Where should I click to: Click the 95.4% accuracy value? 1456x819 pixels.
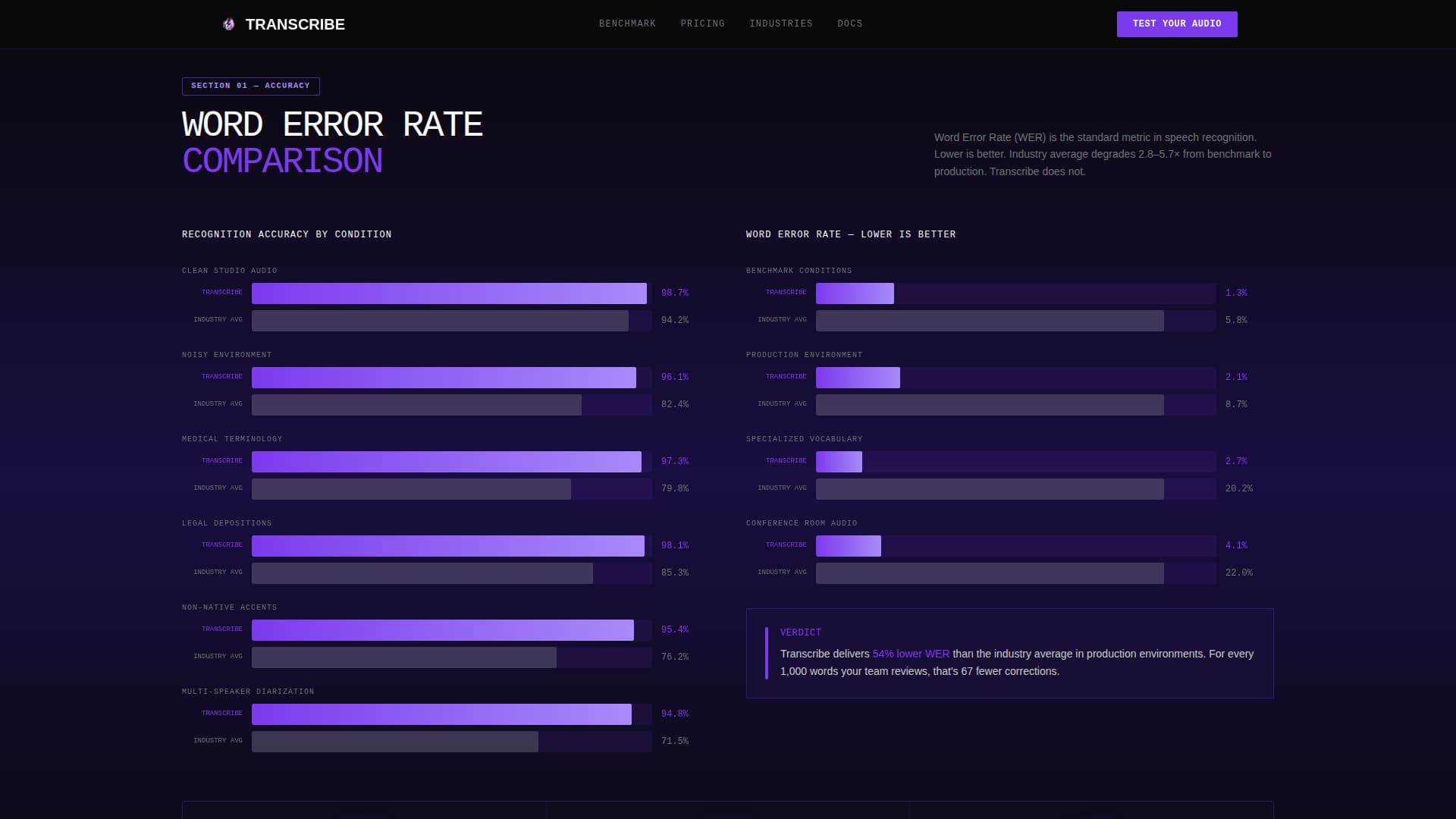(674, 629)
